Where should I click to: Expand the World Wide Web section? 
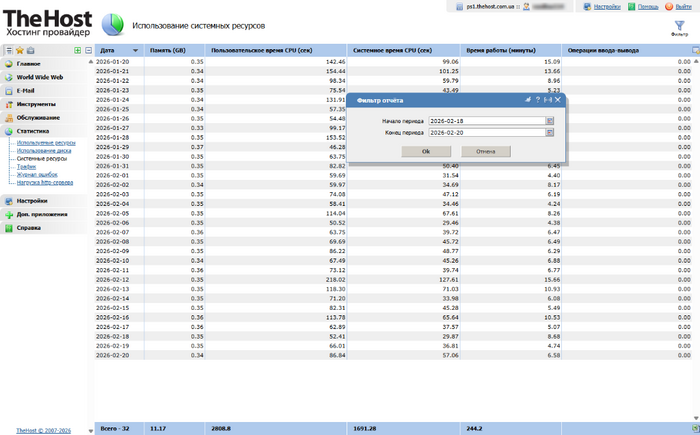tap(40, 76)
